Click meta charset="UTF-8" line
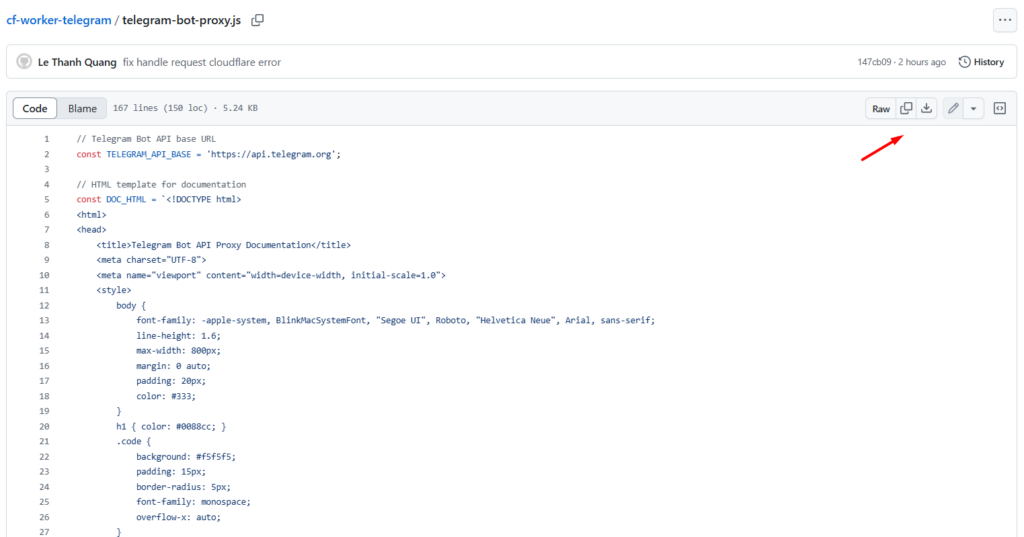This screenshot has width=1024, height=537. (x=151, y=260)
